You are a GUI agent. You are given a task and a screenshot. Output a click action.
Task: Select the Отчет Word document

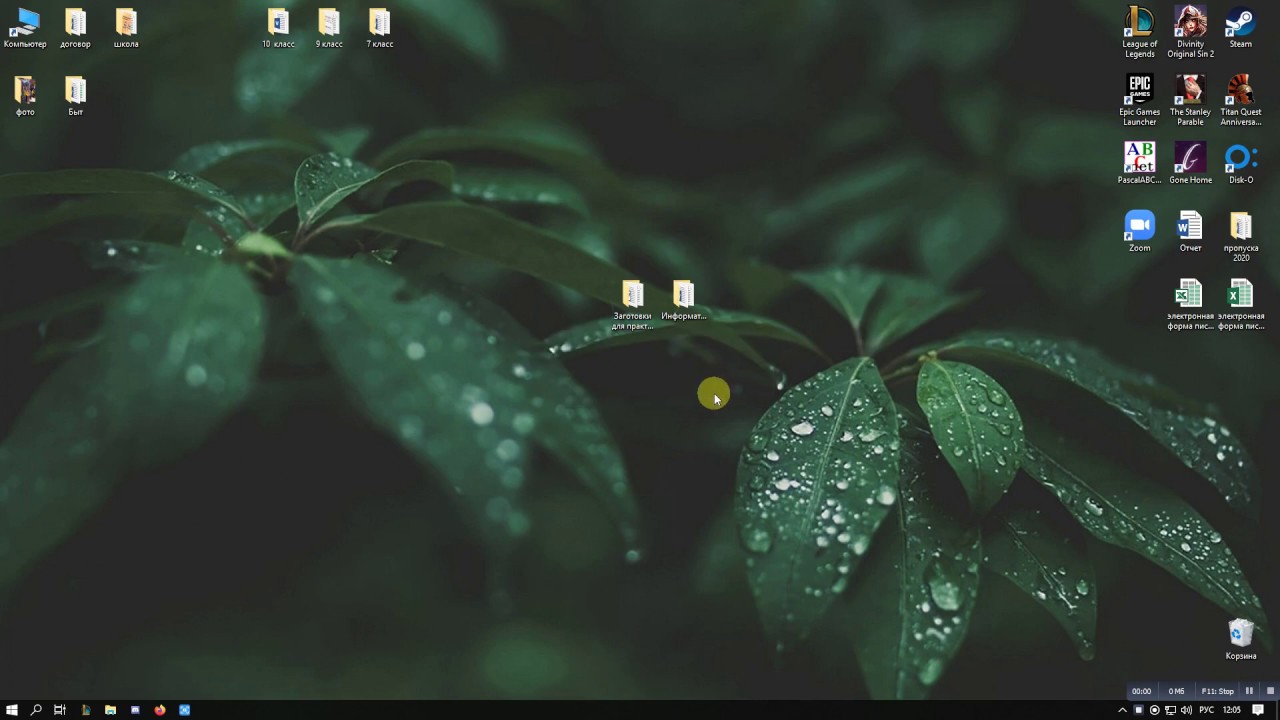(x=1190, y=231)
